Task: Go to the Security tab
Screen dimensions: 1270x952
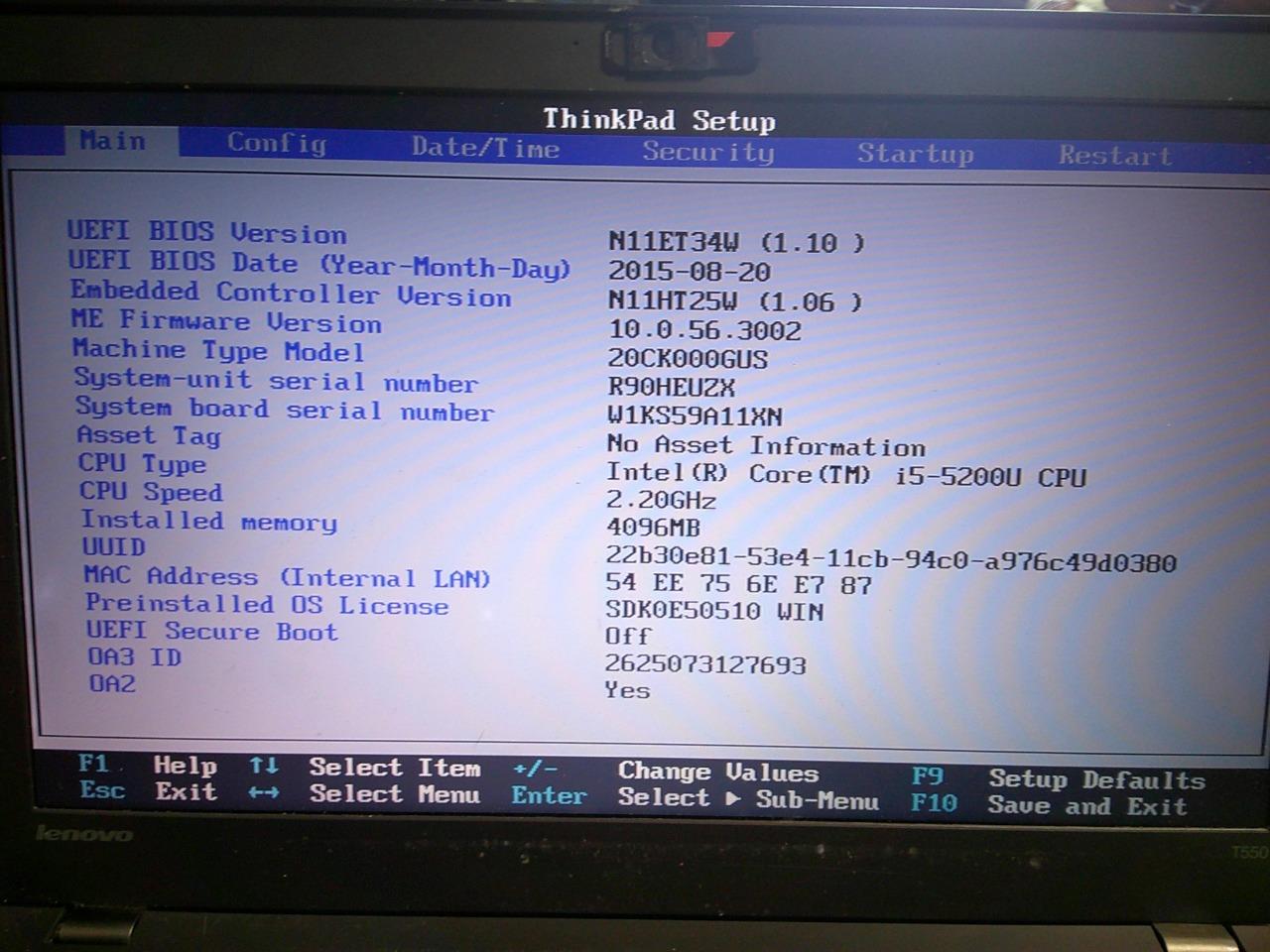Action: (x=707, y=152)
